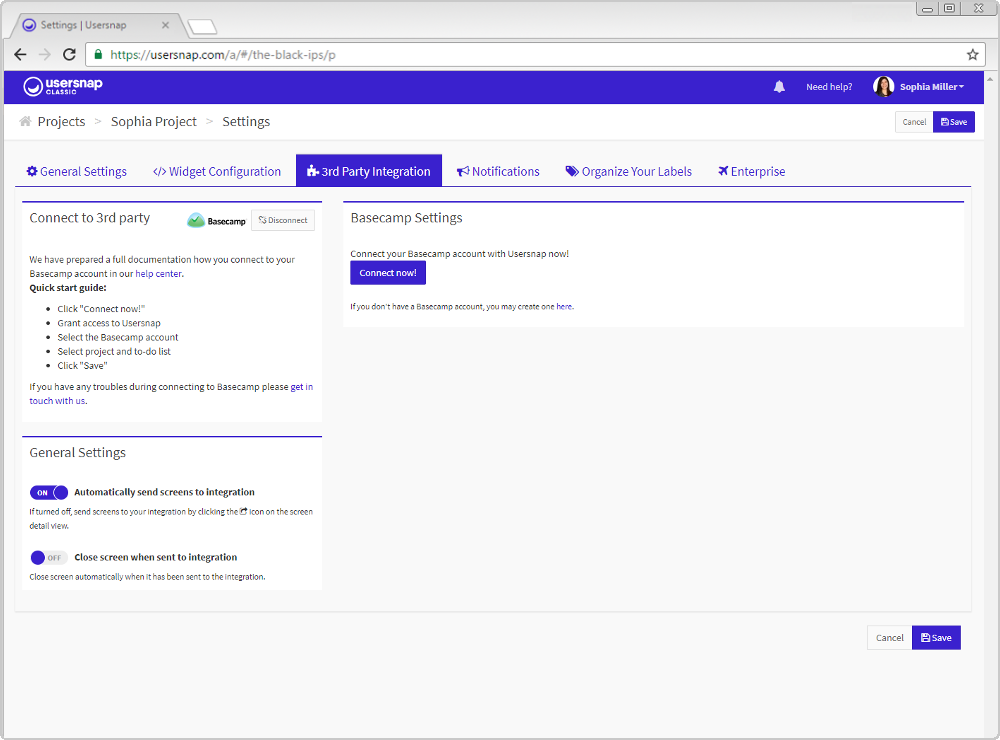Switch to the General Settings tab

pos(77,171)
